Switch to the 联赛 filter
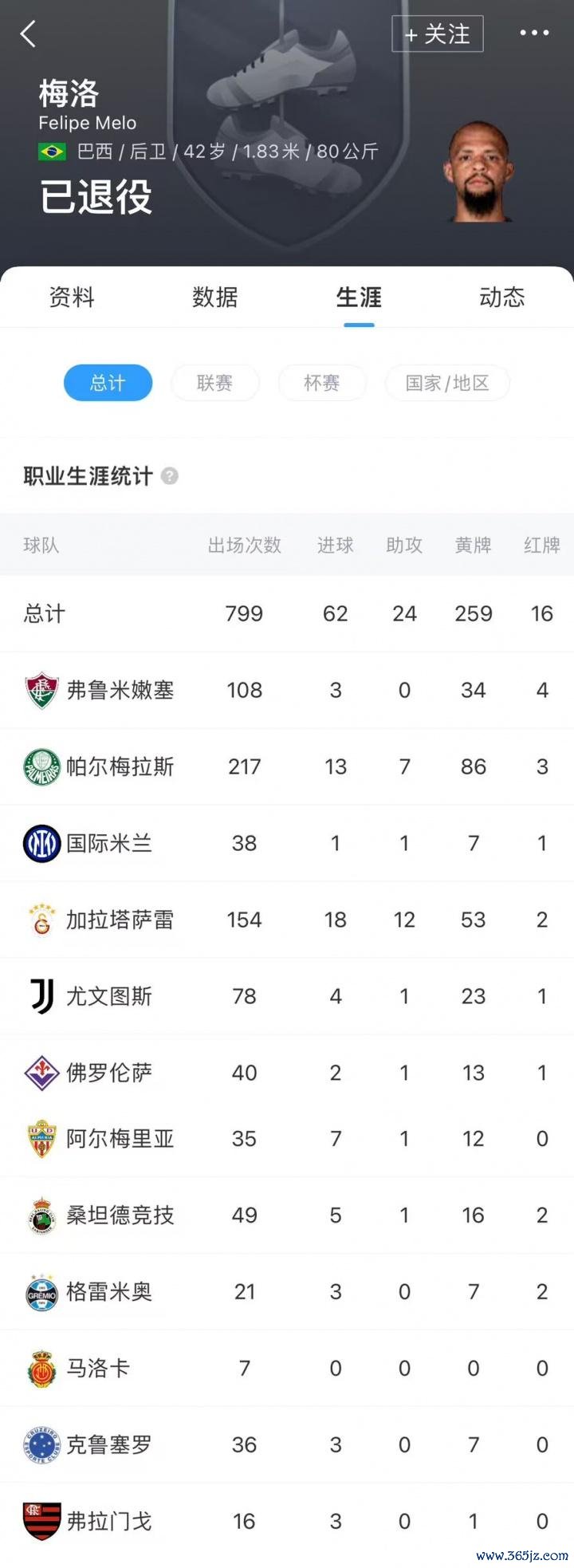574x1568 pixels. click(214, 383)
